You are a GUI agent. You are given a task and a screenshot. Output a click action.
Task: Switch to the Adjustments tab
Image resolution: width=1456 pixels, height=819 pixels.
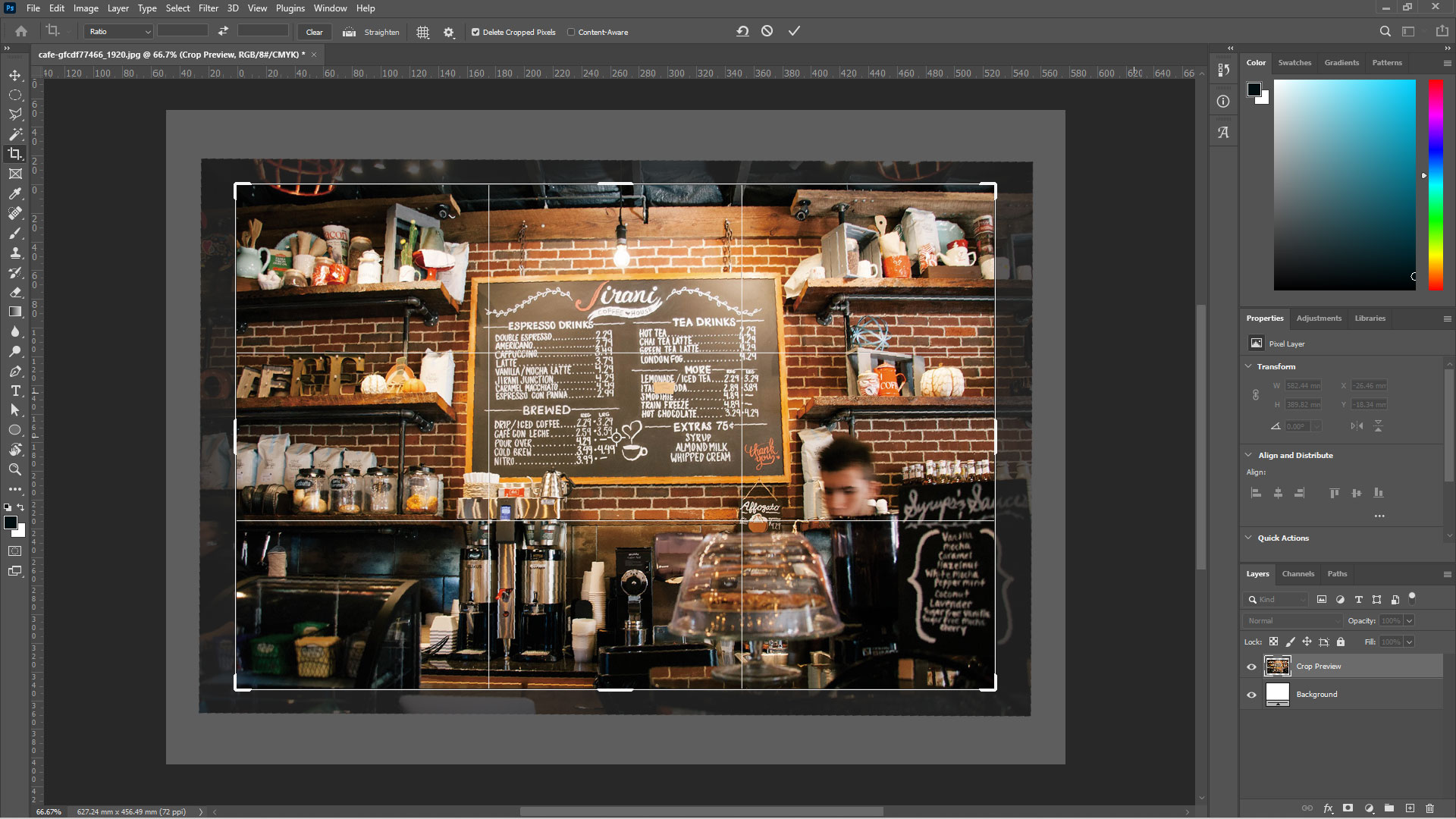coord(1319,318)
